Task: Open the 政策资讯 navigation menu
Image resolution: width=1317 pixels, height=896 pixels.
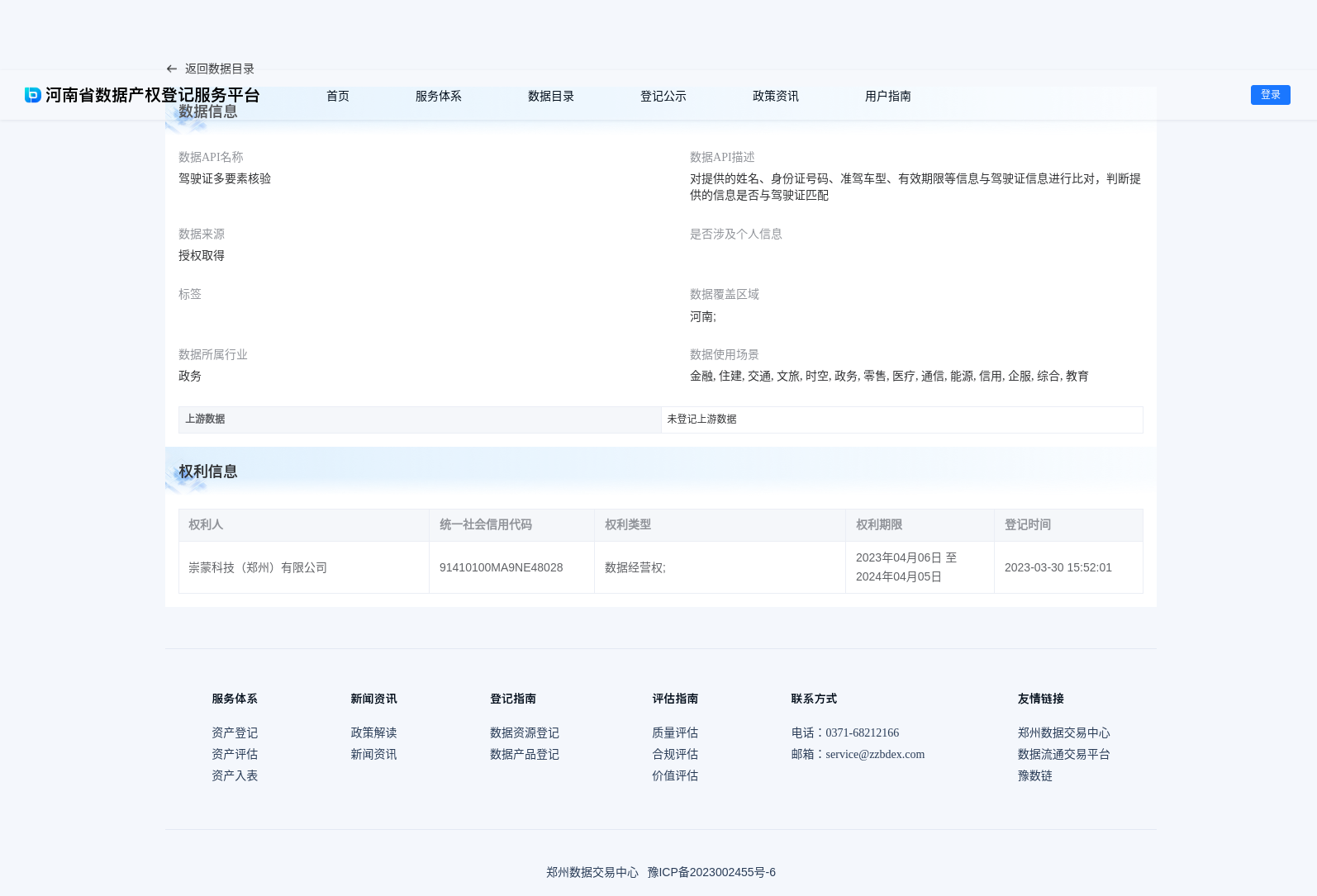Action: [x=776, y=96]
